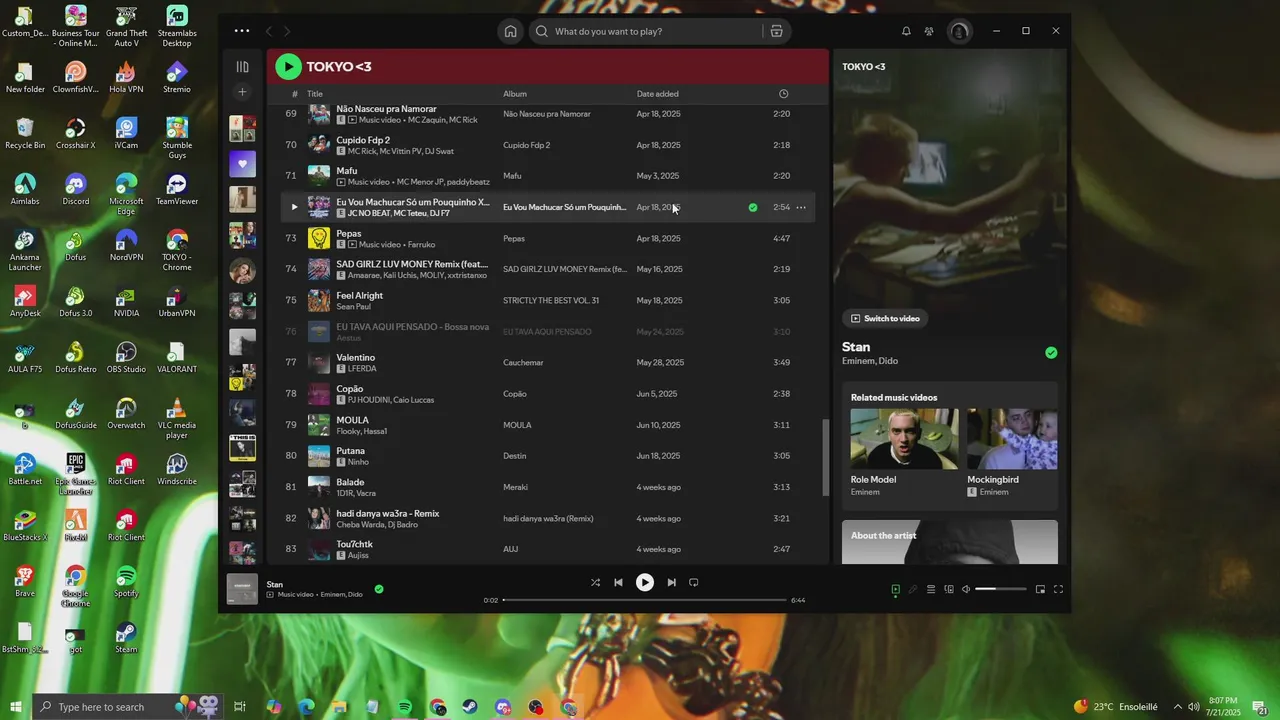
Task: Go back with the left arrow
Action: pyautogui.click(x=269, y=31)
